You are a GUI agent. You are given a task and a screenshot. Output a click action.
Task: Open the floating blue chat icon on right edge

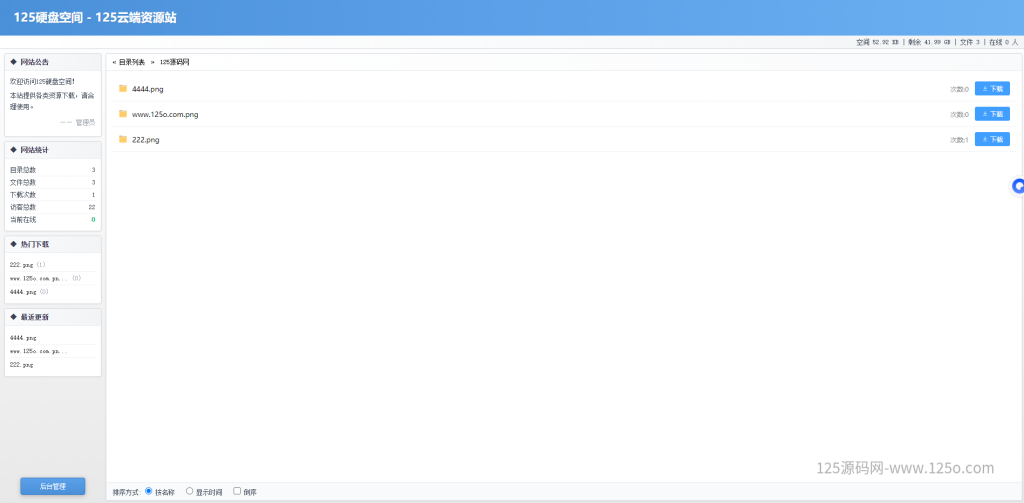point(1017,186)
